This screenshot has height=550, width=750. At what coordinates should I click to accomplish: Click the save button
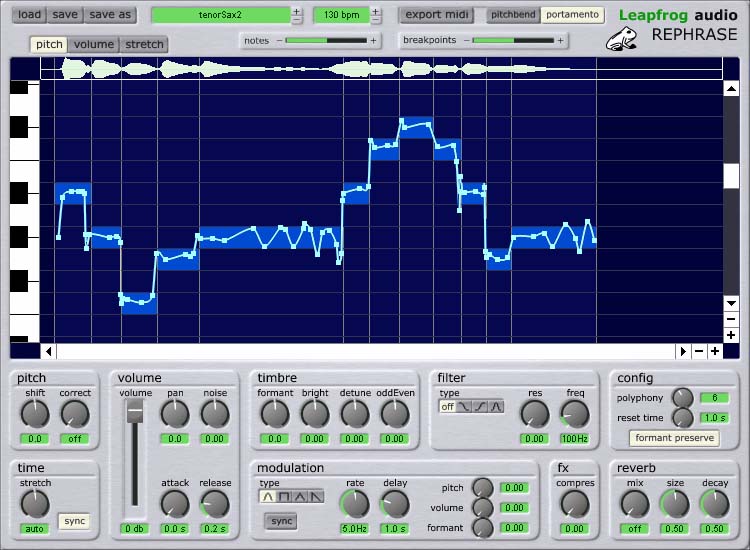click(x=65, y=15)
